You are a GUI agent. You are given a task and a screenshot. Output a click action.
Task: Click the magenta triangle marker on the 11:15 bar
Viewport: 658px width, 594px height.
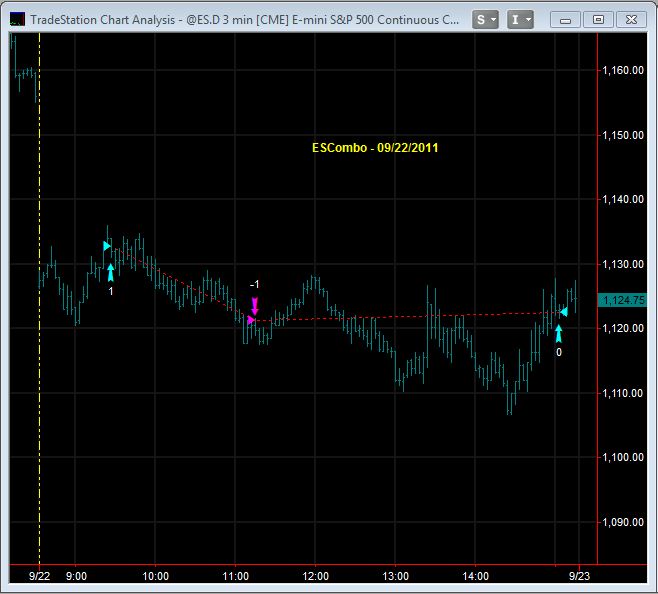(x=251, y=320)
